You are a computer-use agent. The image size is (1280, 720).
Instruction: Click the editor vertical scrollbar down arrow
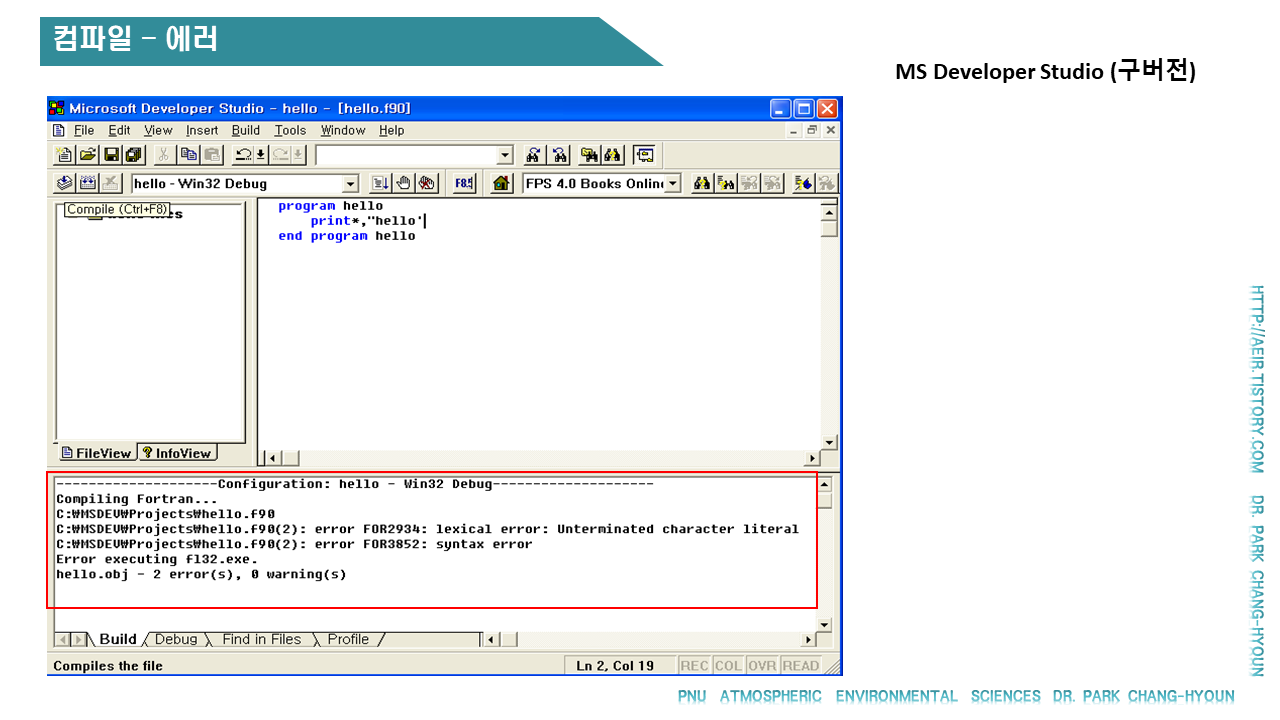829,442
